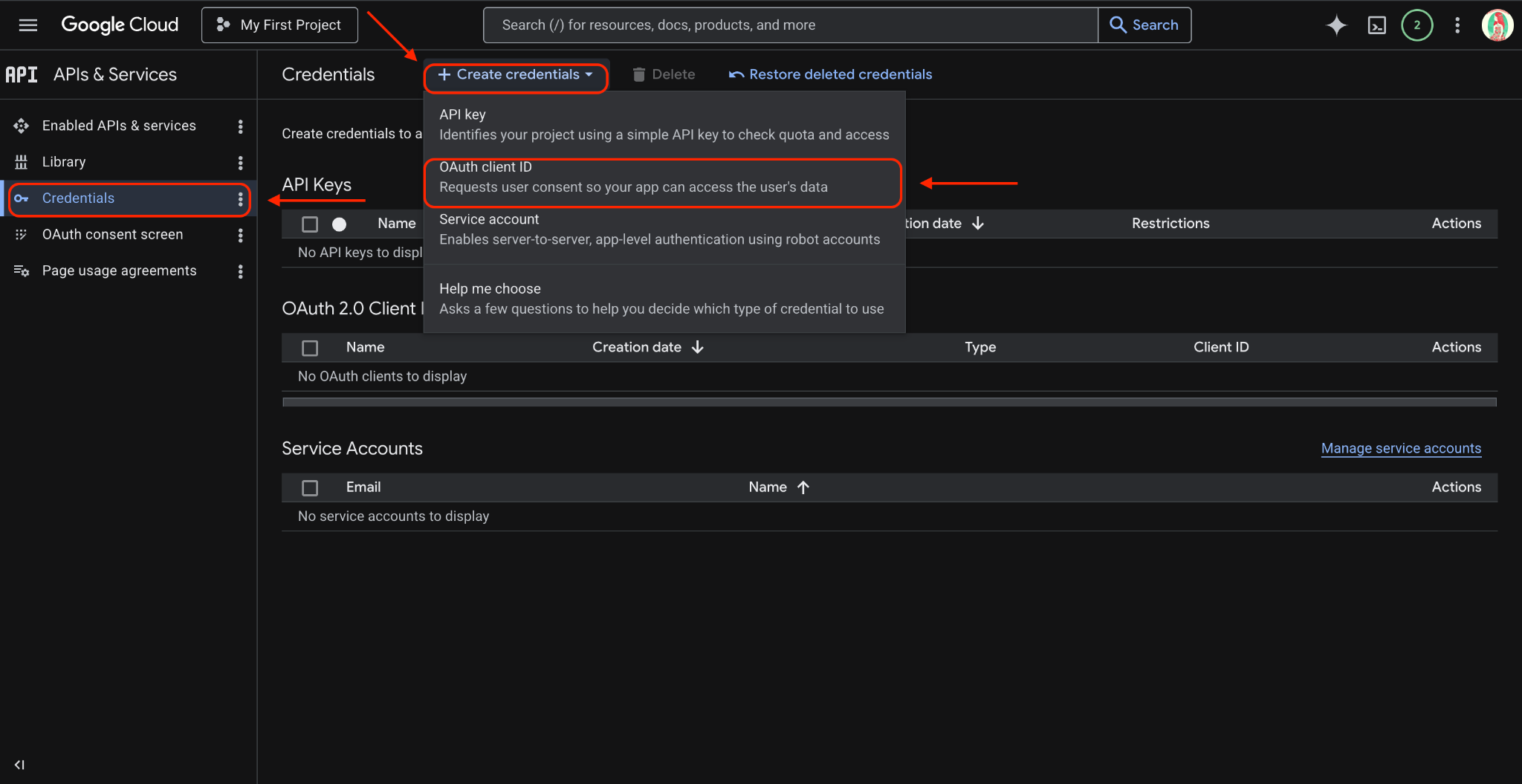
Task: Click the API Keys status dot column header
Action: point(339,224)
